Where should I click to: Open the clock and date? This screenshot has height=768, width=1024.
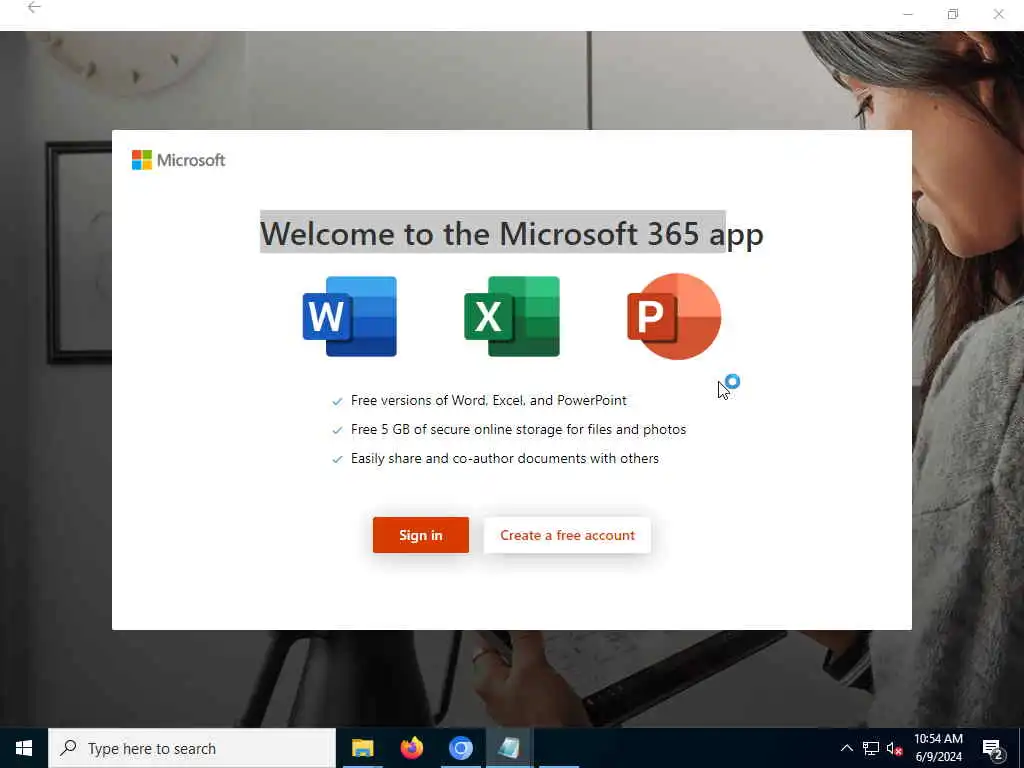938,748
